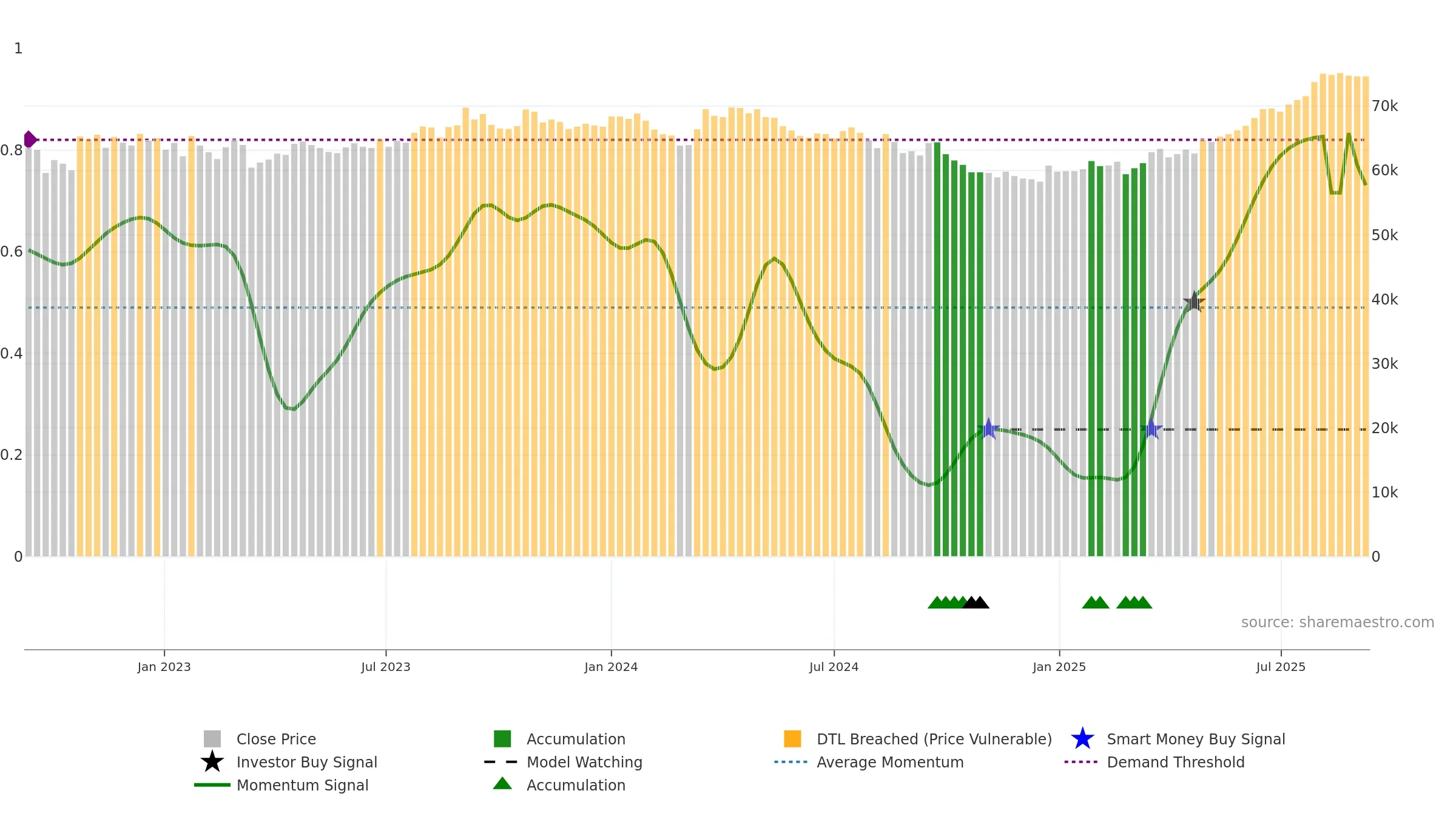Viewport: 1456px width, 819px height.
Task: Click the purple diamond Demand Threshold marker
Action: [x=30, y=140]
